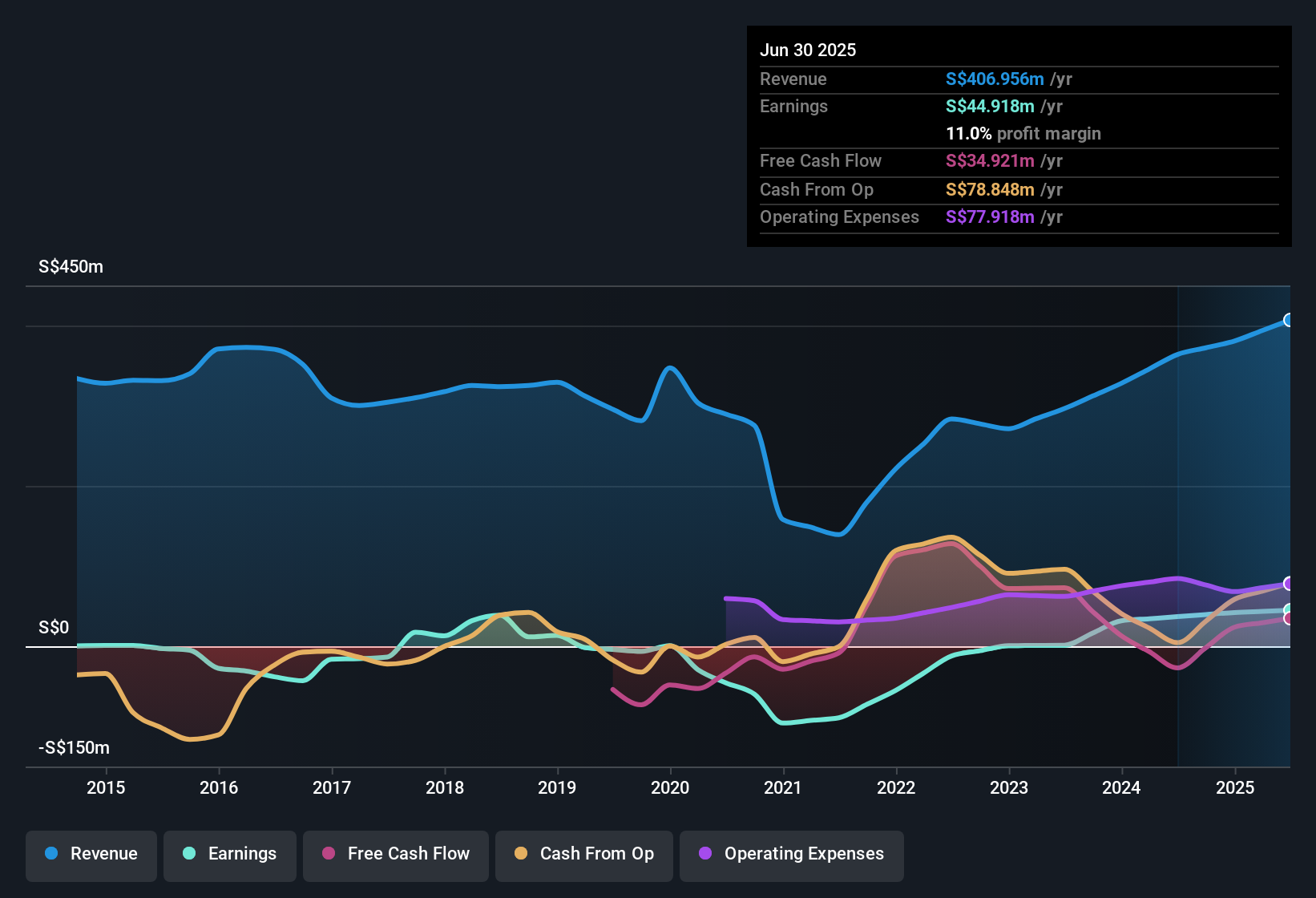Click the orange Cash From Op dot icon
The width and height of the screenshot is (1316, 898).
(x=519, y=854)
